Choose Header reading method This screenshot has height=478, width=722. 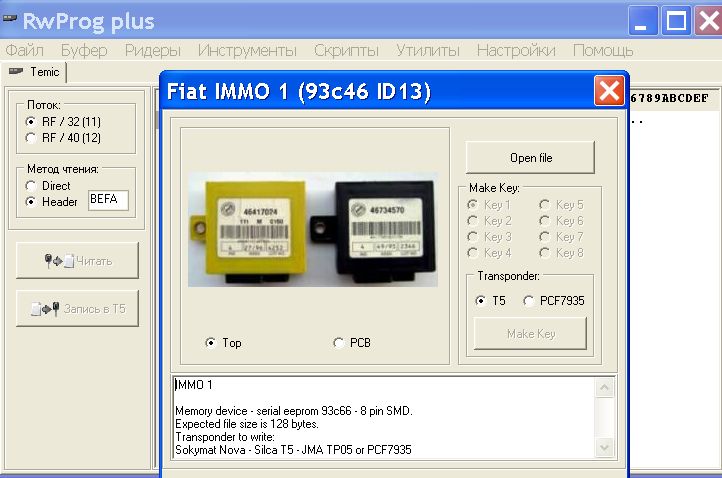click(52, 202)
